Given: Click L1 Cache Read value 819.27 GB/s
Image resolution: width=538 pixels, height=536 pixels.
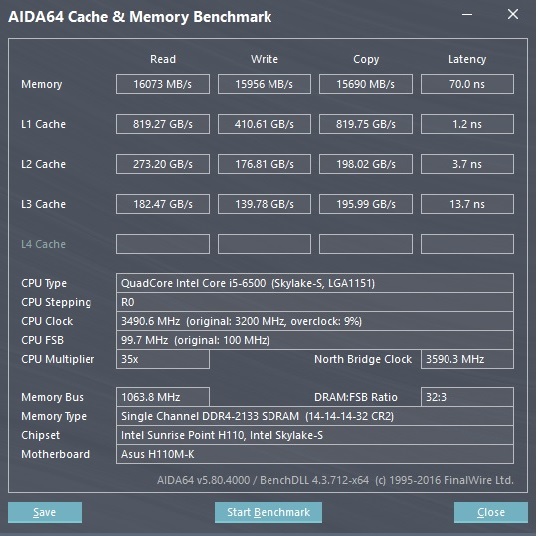Looking at the screenshot, I should (x=163, y=124).
